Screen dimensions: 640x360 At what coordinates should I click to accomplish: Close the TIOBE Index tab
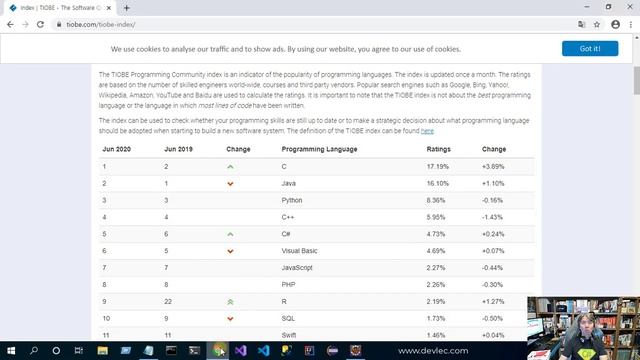[x=109, y=8]
